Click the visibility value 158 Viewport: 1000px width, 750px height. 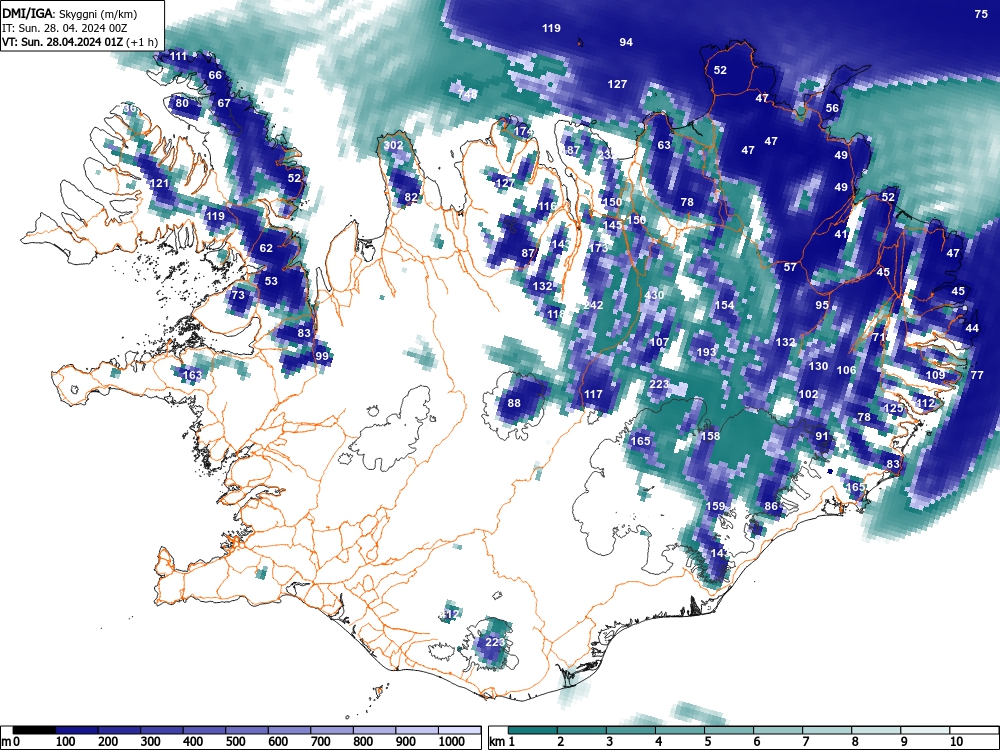click(710, 437)
